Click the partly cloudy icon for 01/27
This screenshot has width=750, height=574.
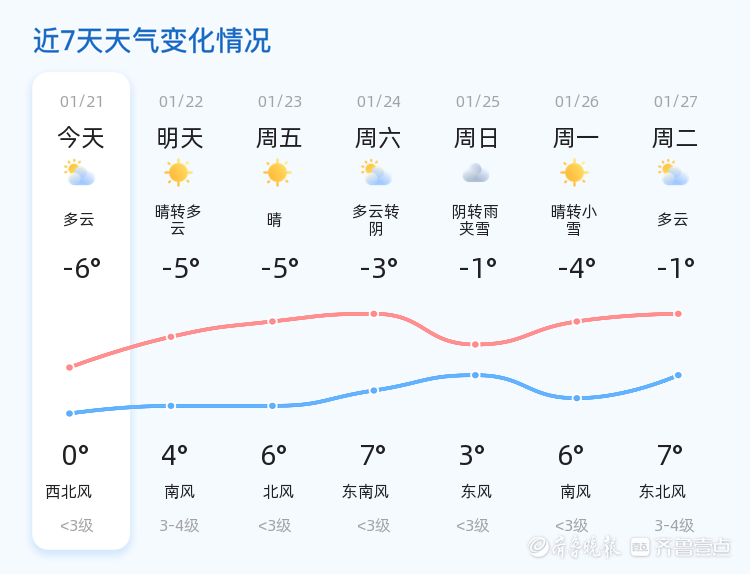pyautogui.click(x=674, y=173)
